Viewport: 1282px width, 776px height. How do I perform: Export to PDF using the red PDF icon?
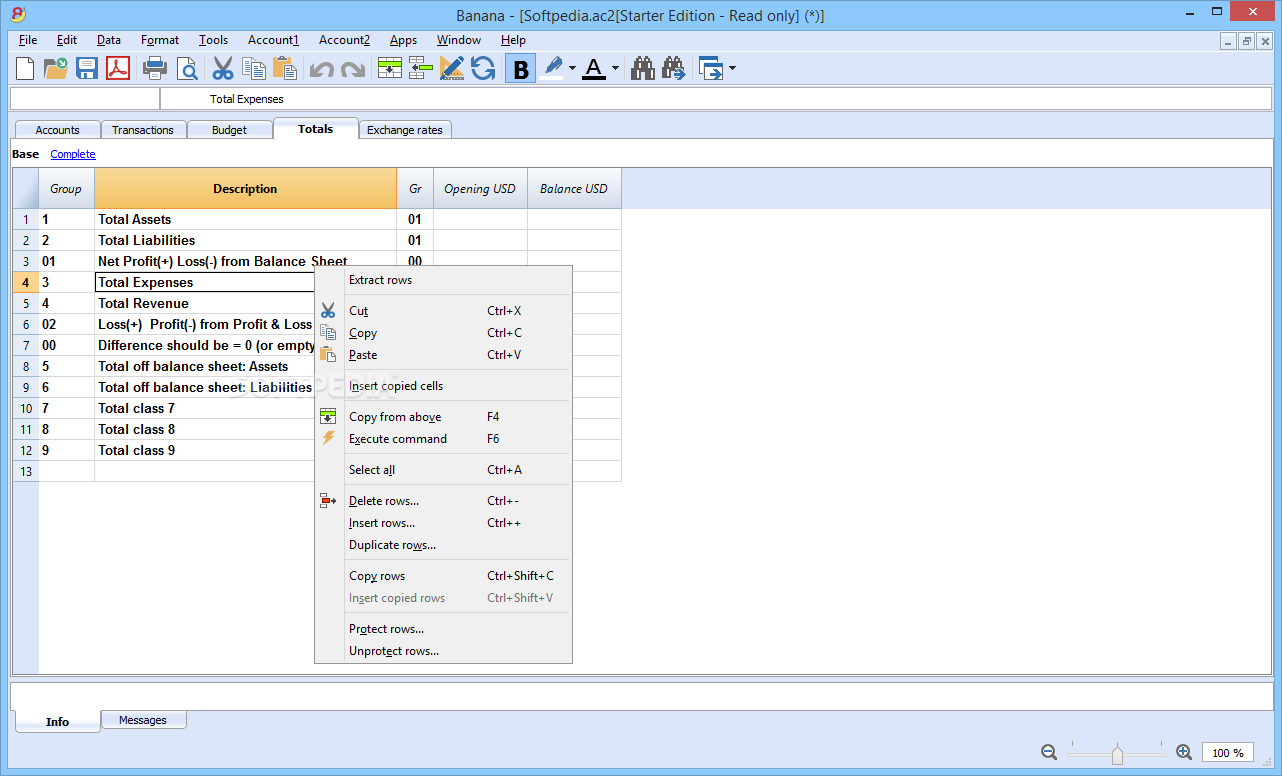click(x=119, y=68)
